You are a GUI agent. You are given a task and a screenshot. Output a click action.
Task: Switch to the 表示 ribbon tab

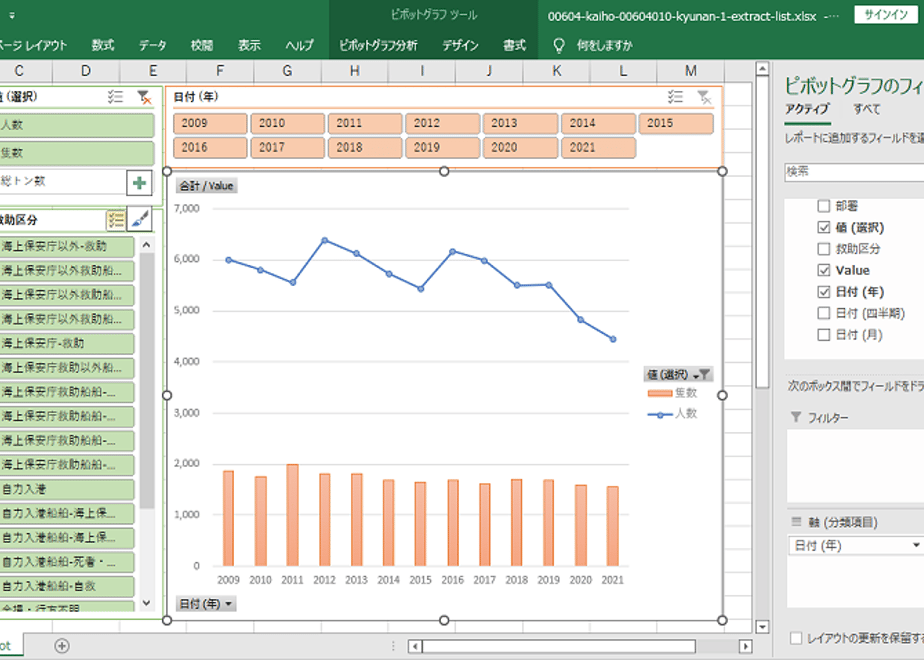tap(249, 45)
